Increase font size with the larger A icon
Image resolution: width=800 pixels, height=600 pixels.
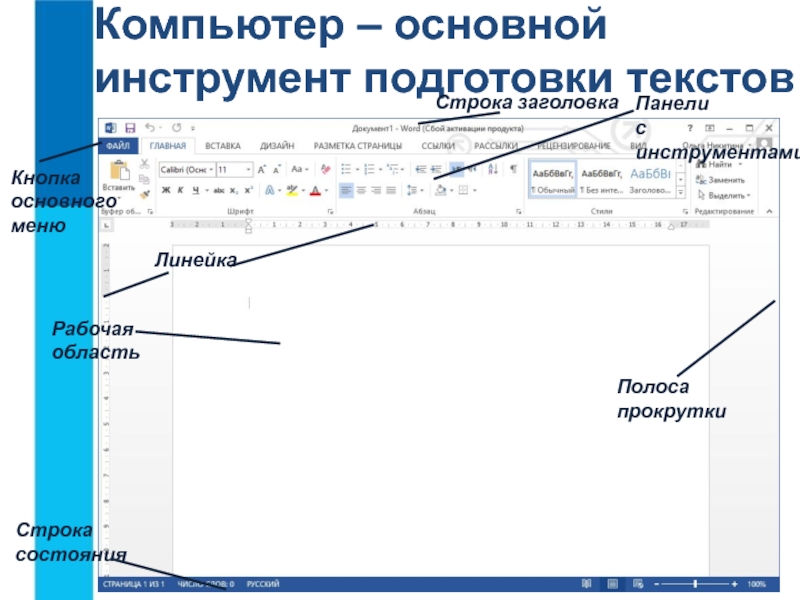(x=261, y=169)
